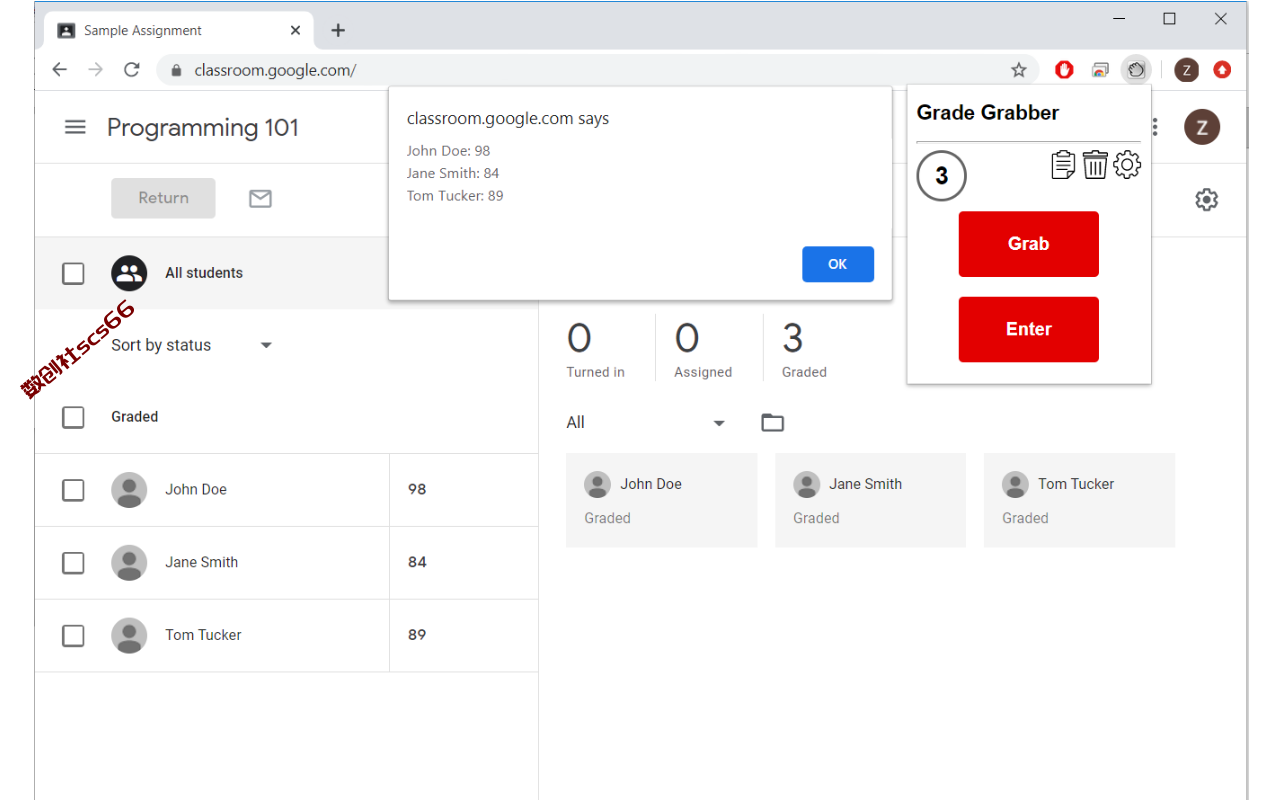Click the grade count circle showing 3

941,176
